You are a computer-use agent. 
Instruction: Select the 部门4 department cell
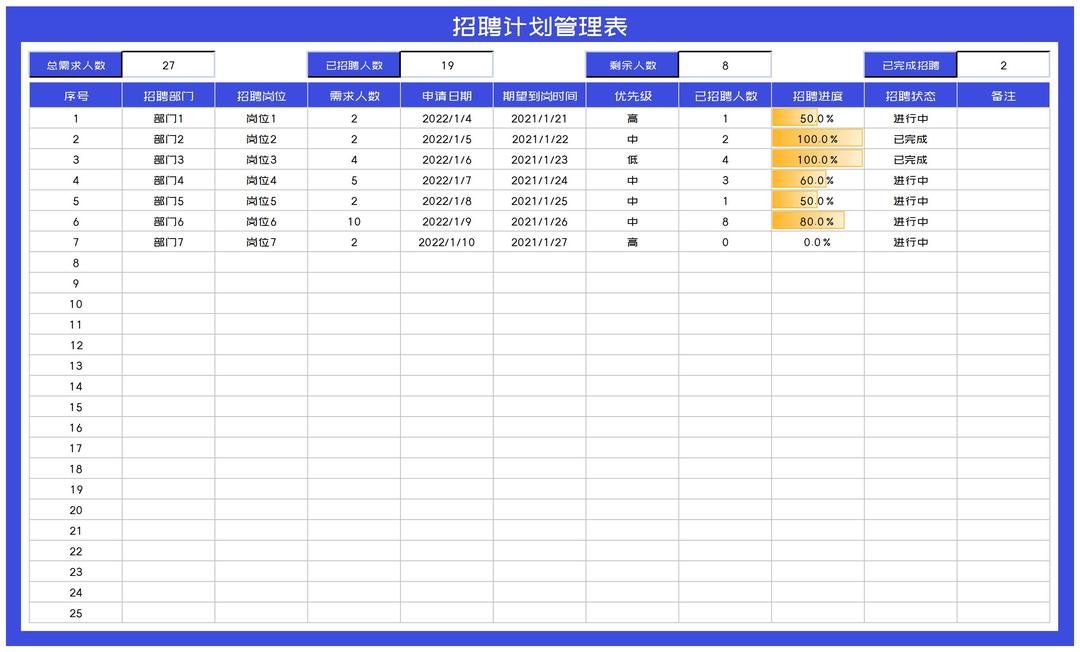169,180
